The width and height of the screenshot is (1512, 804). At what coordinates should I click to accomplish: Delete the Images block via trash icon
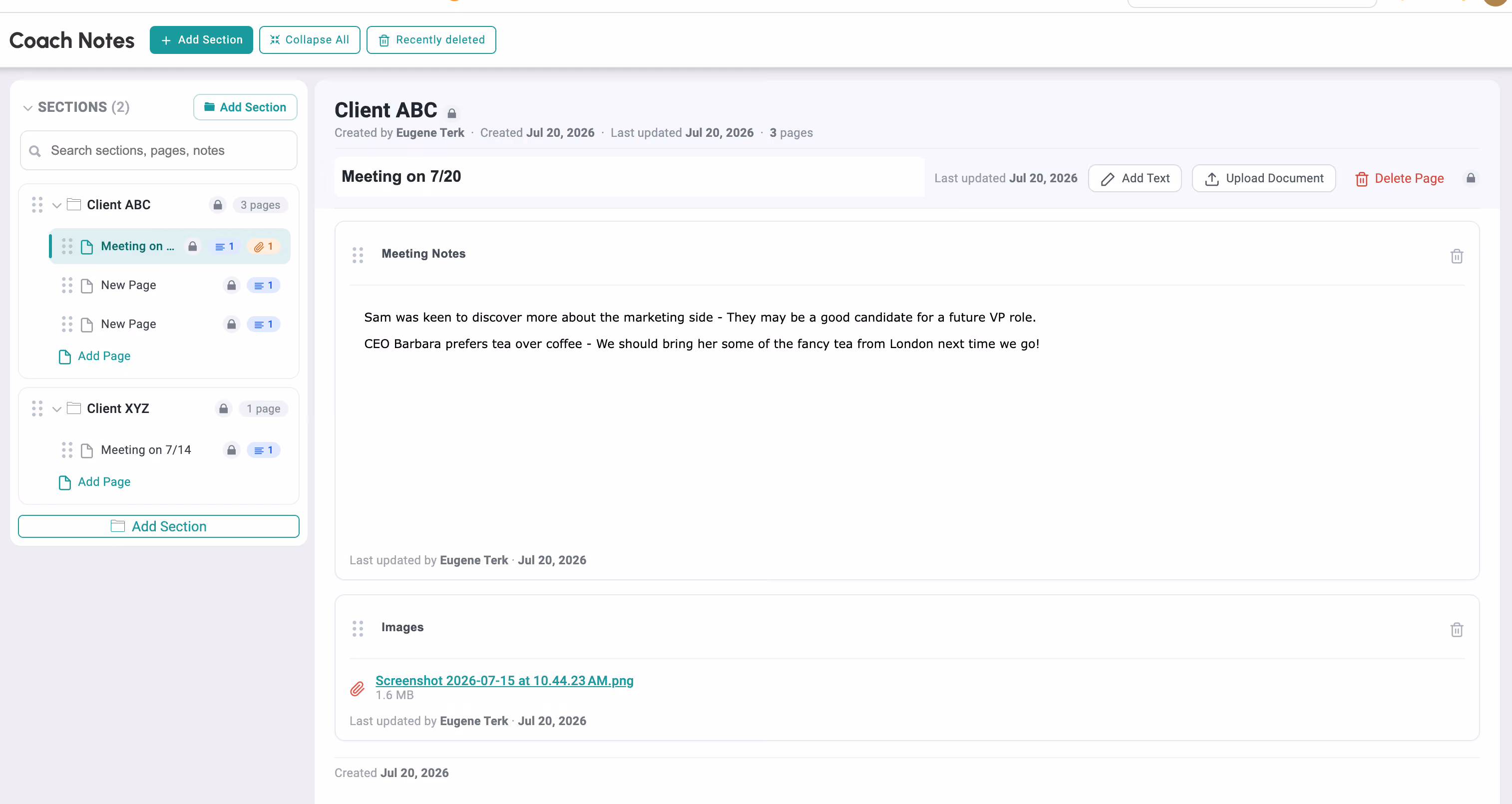(1456, 630)
